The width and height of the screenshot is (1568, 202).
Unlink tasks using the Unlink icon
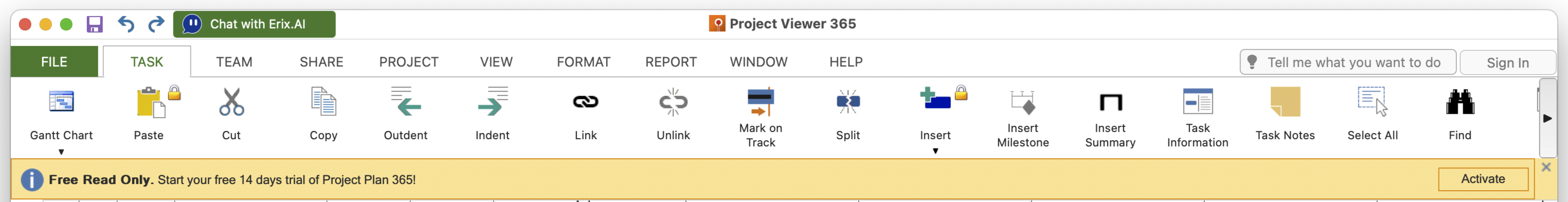(x=673, y=102)
